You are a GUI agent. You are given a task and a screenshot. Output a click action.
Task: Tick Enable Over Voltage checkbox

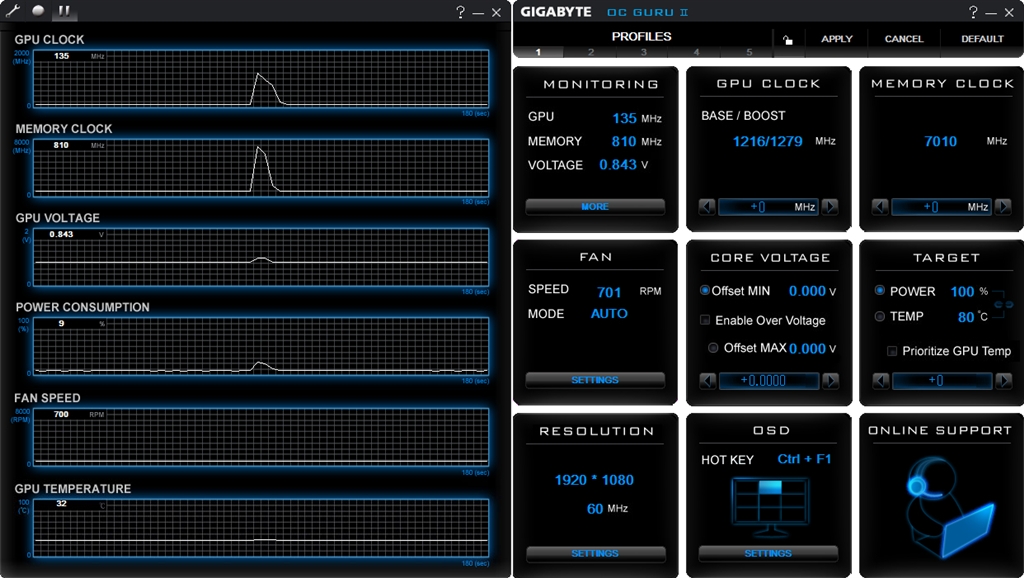point(705,320)
